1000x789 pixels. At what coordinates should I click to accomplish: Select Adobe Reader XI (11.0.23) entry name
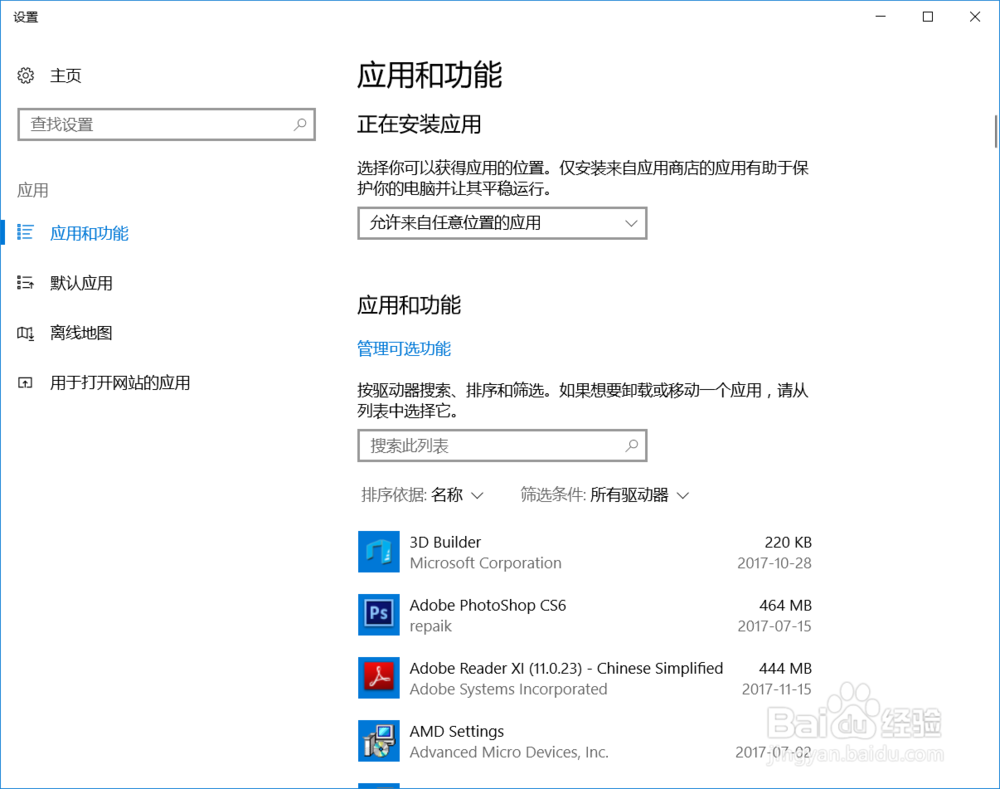566,668
